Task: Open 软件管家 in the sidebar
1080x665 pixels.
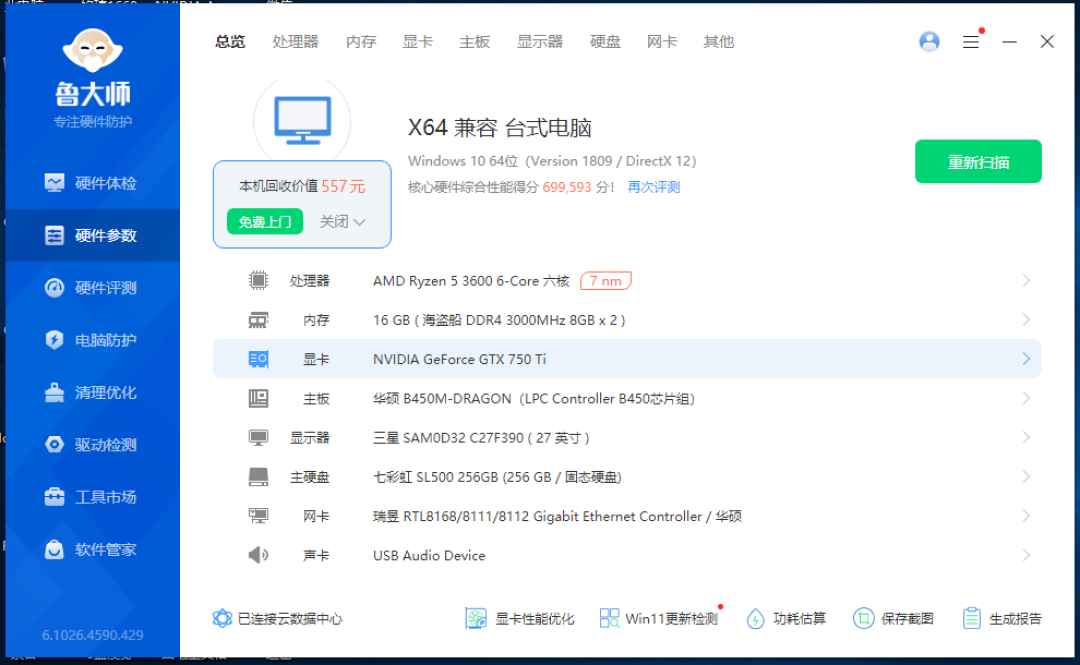Action: coord(92,549)
